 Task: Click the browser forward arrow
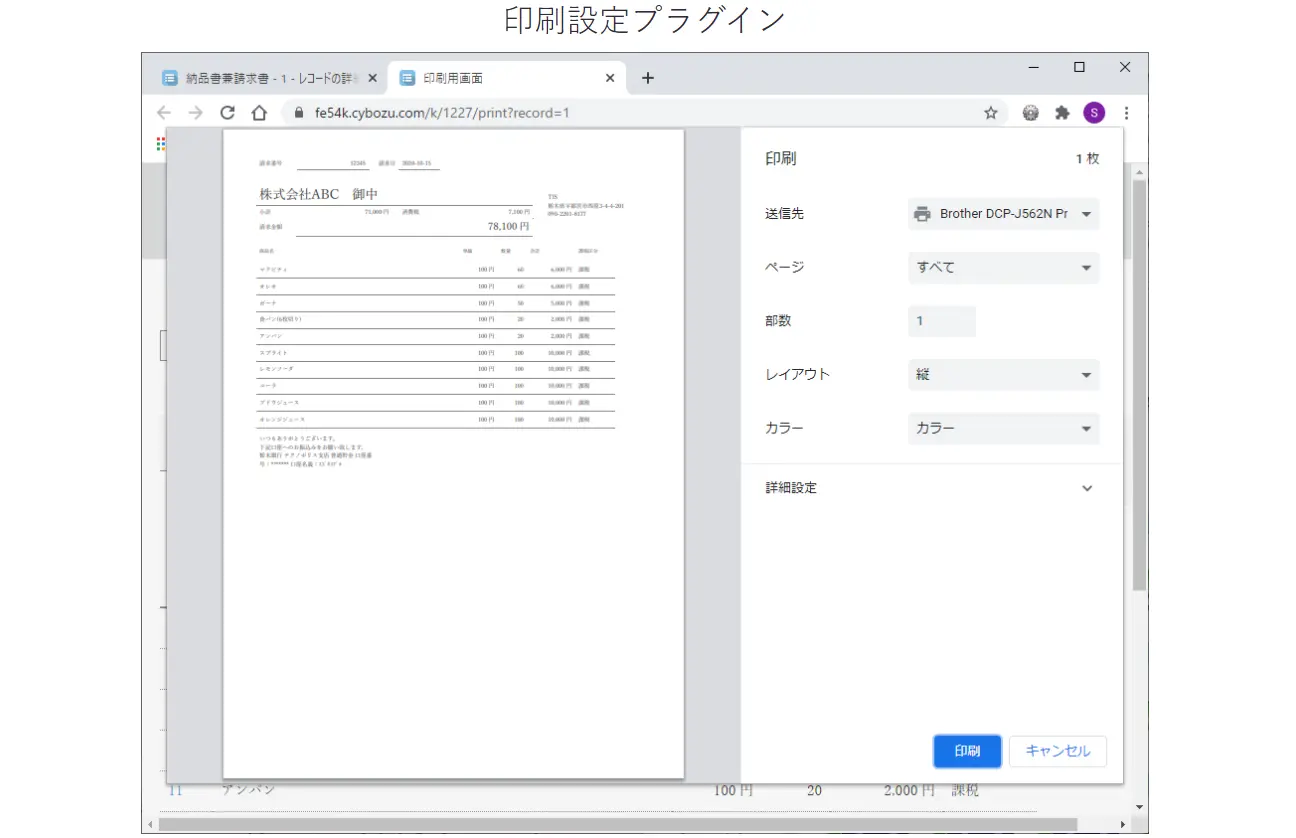[195, 113]
